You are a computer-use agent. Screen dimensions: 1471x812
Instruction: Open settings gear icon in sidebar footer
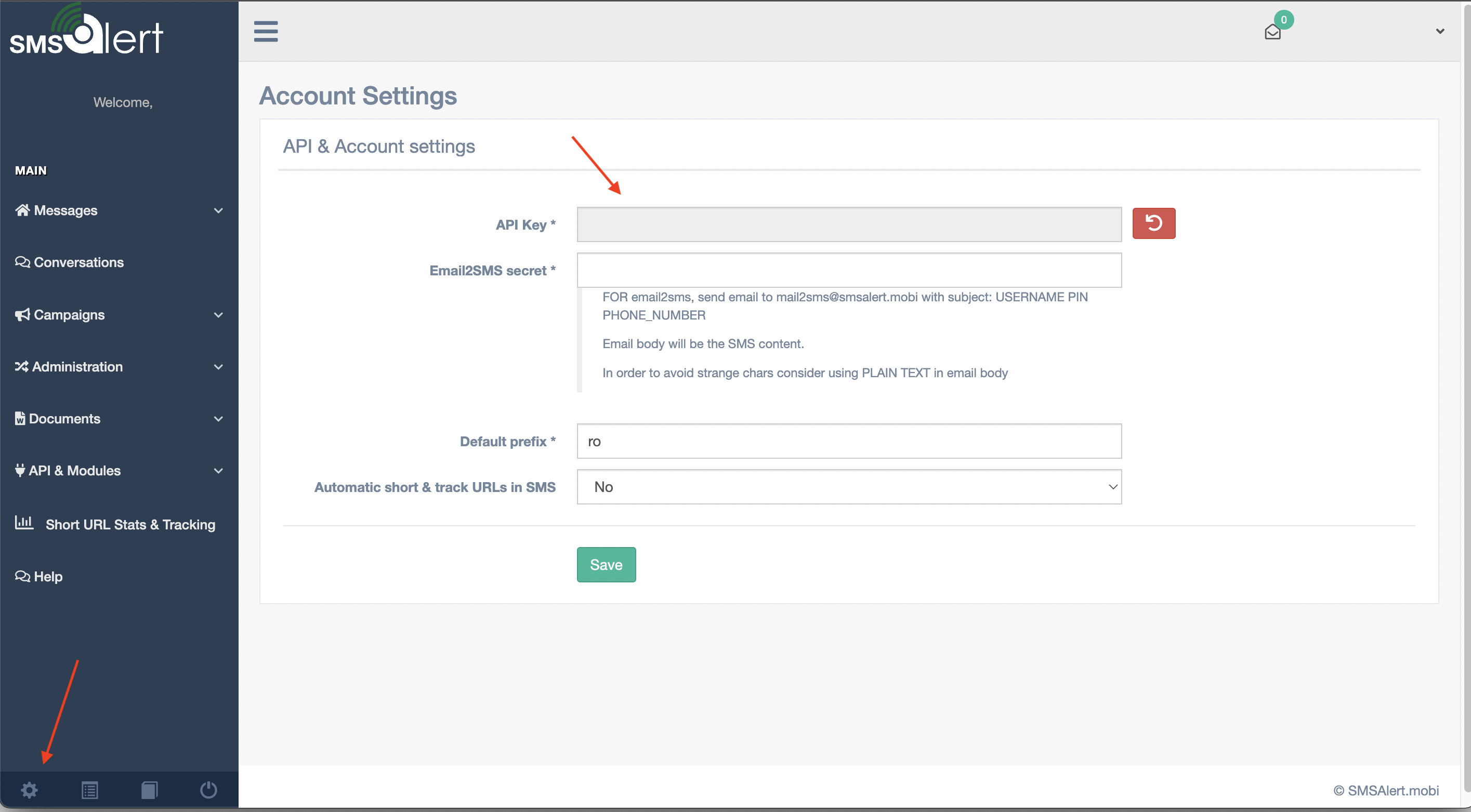tap(29, 790)
